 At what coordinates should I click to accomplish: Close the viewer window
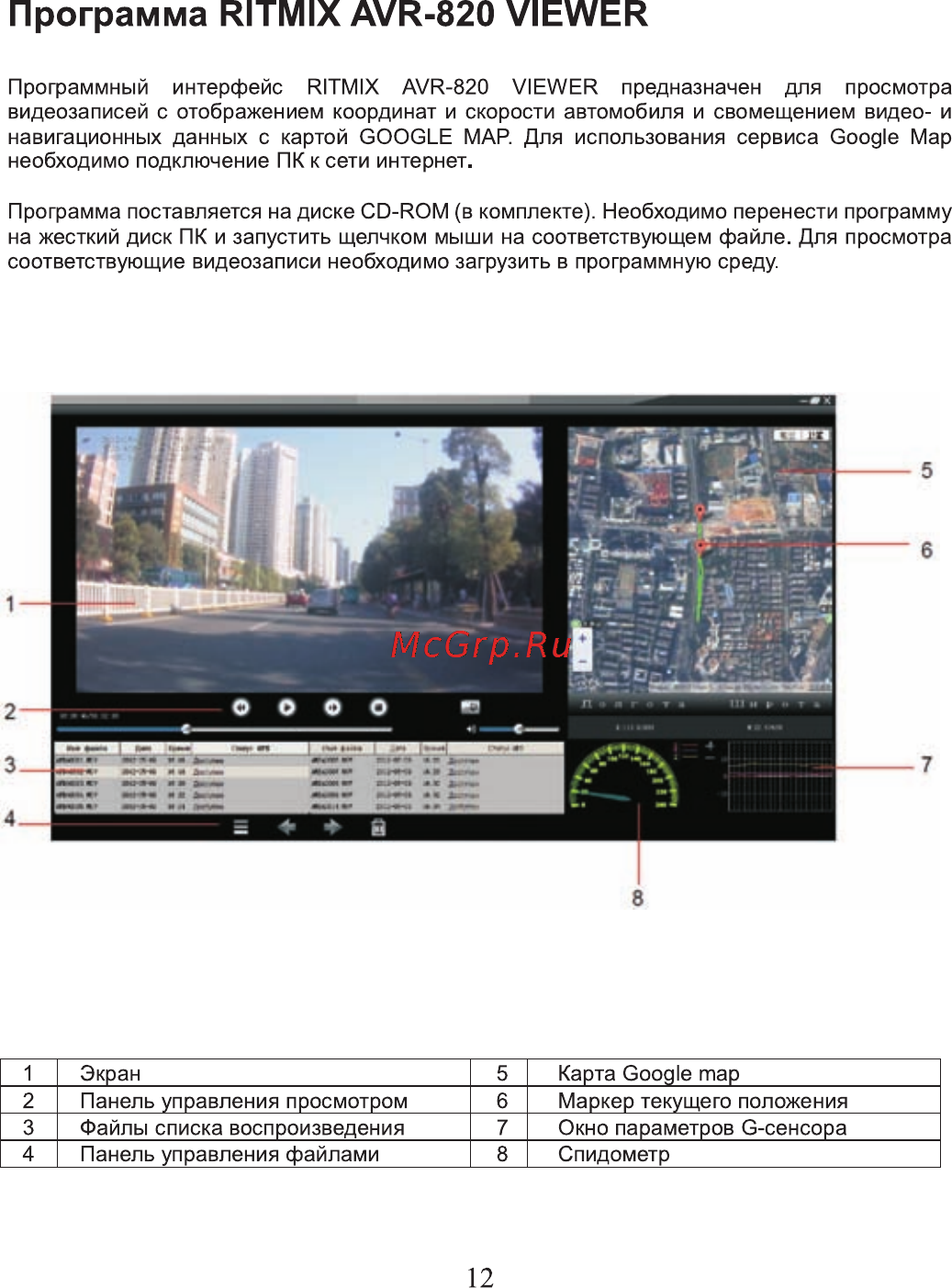click(x=827, y=401)
